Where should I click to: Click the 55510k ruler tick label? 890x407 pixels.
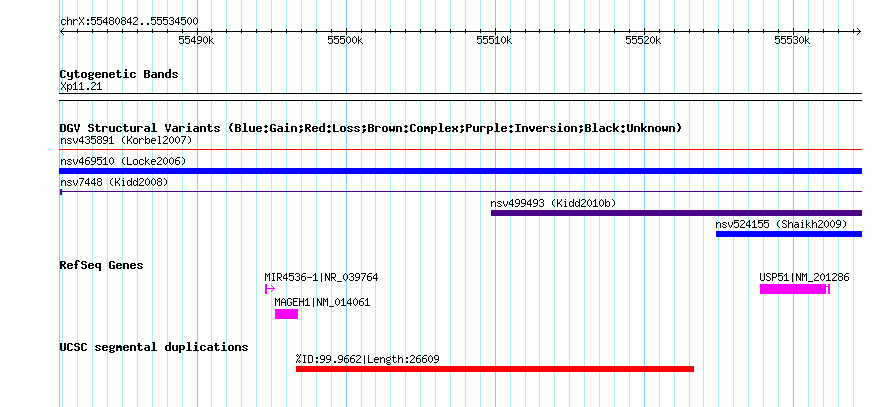click(x=495, y=40)
